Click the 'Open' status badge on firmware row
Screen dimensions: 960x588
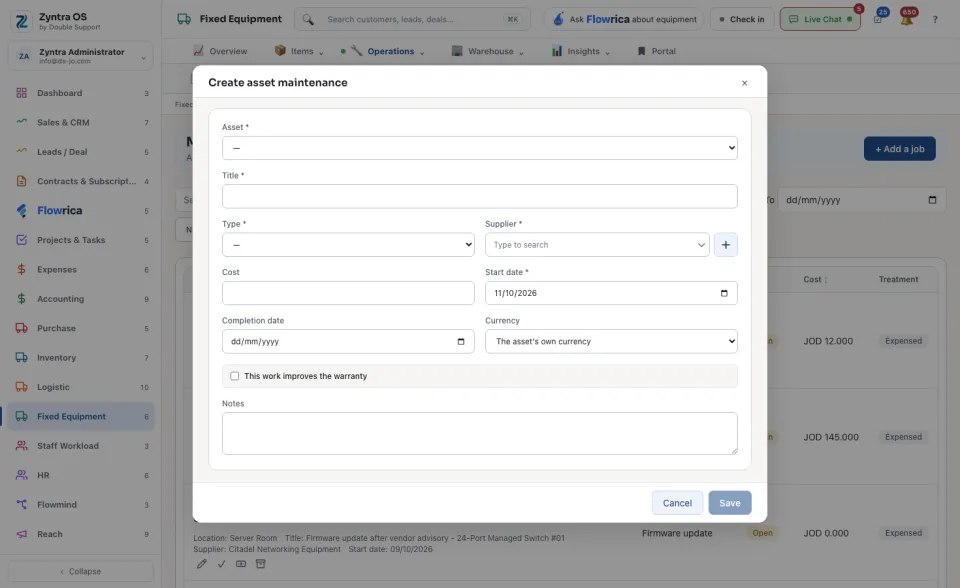[762, 533]
